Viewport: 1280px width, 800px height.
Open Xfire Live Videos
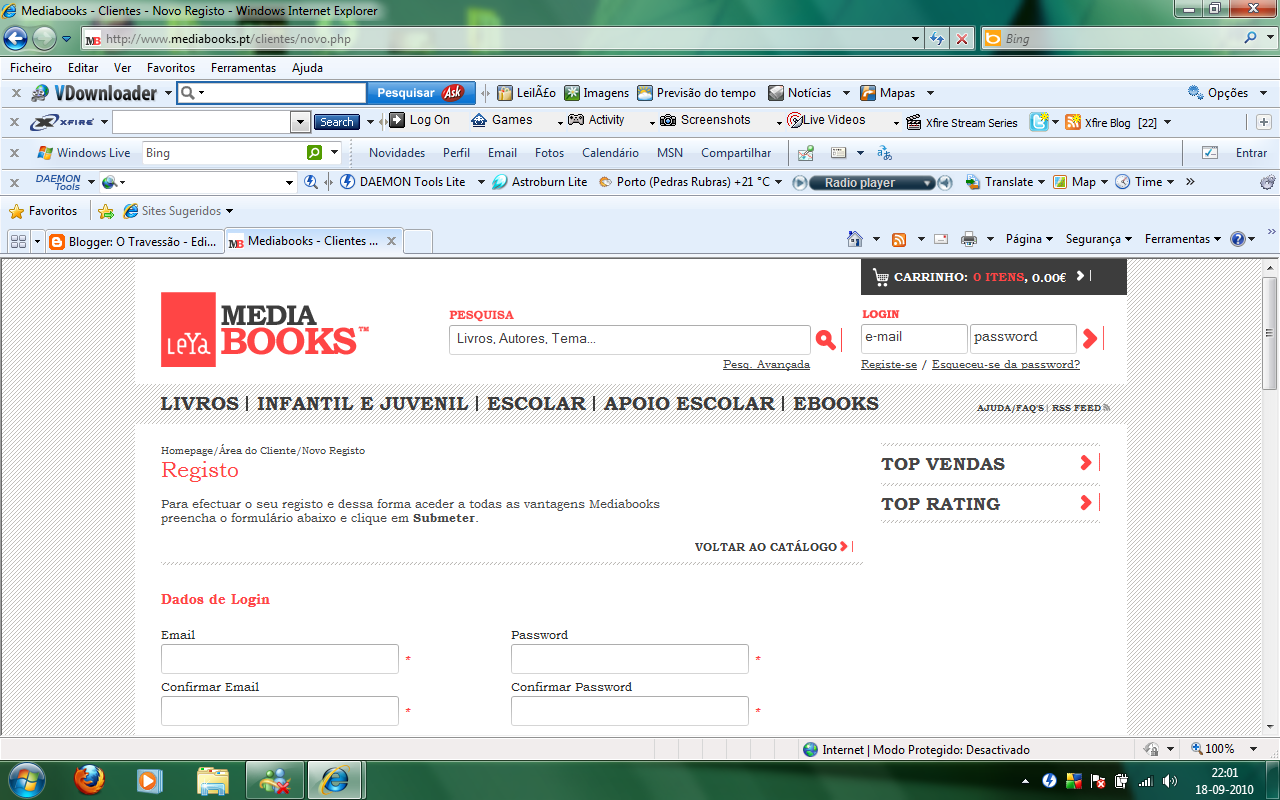coord(827,120)
